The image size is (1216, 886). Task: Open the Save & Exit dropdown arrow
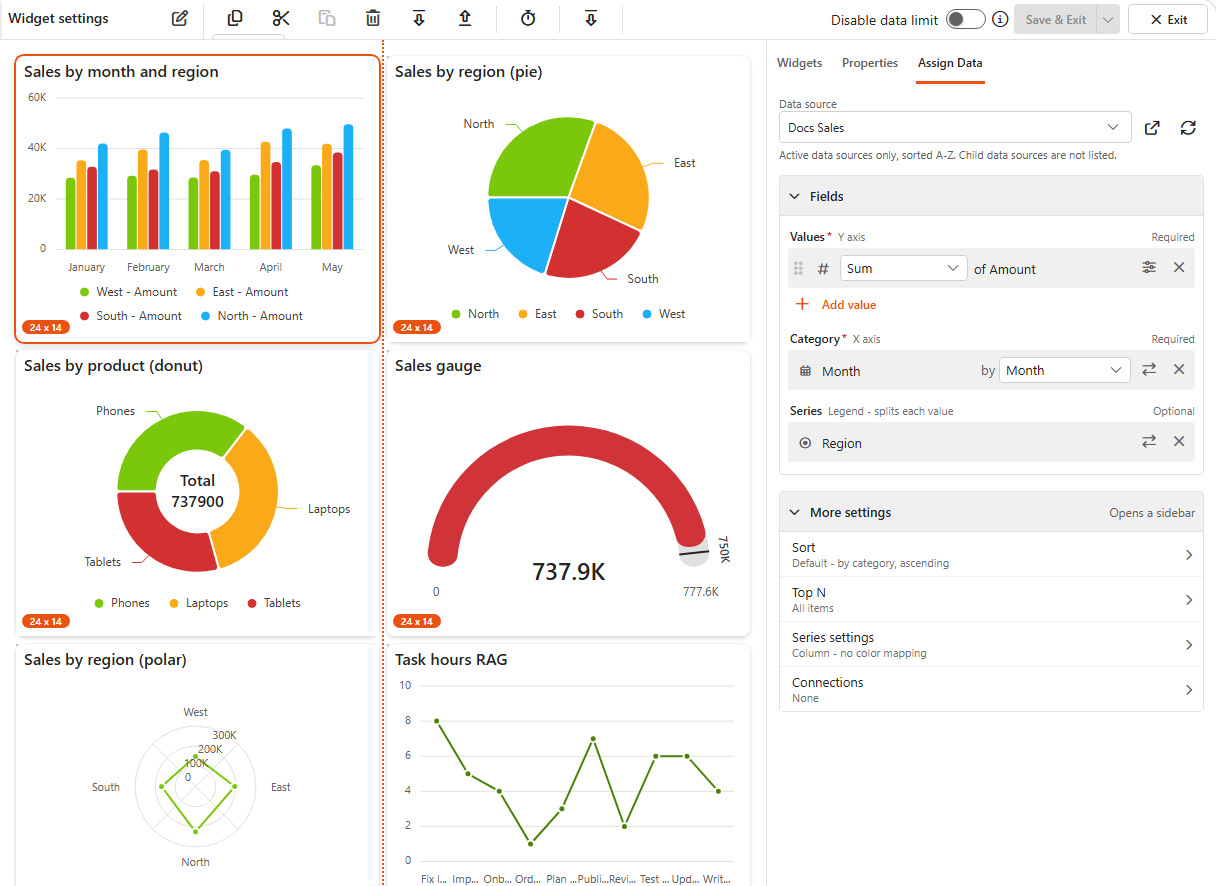point(1108,19)
